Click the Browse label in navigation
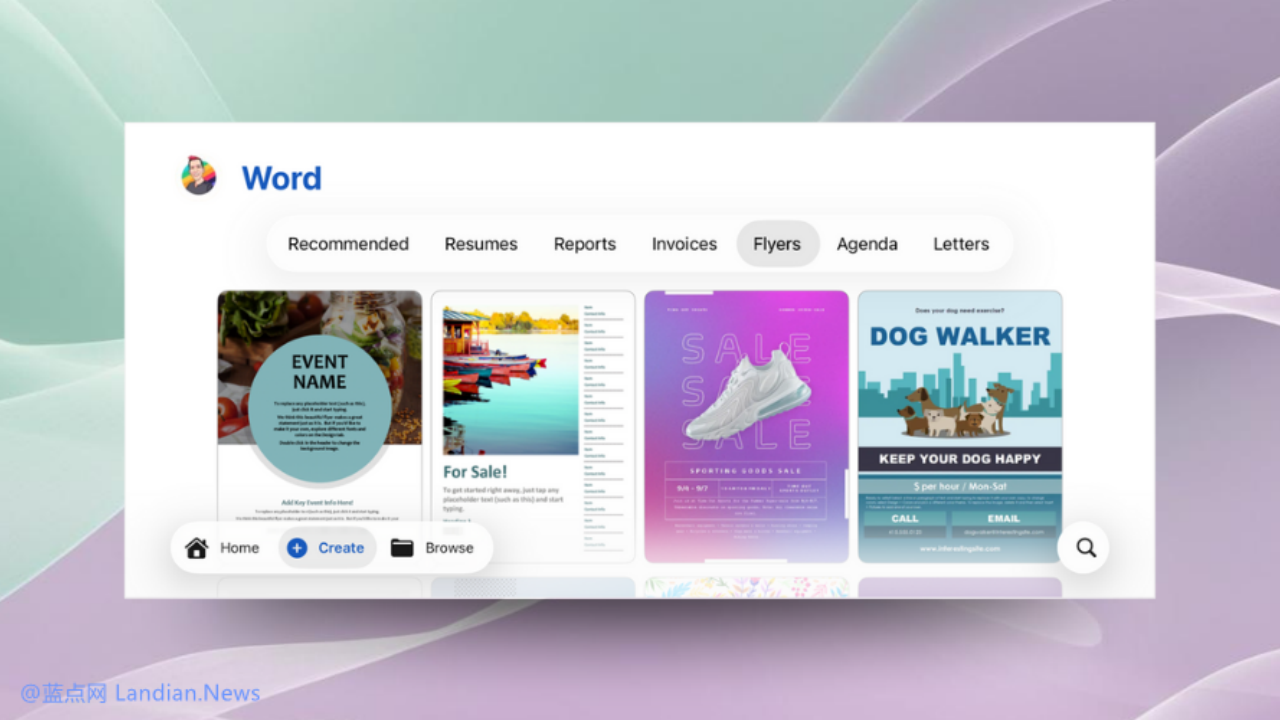Viewport: 1280px width, 720px height. [x=449, y=548]
